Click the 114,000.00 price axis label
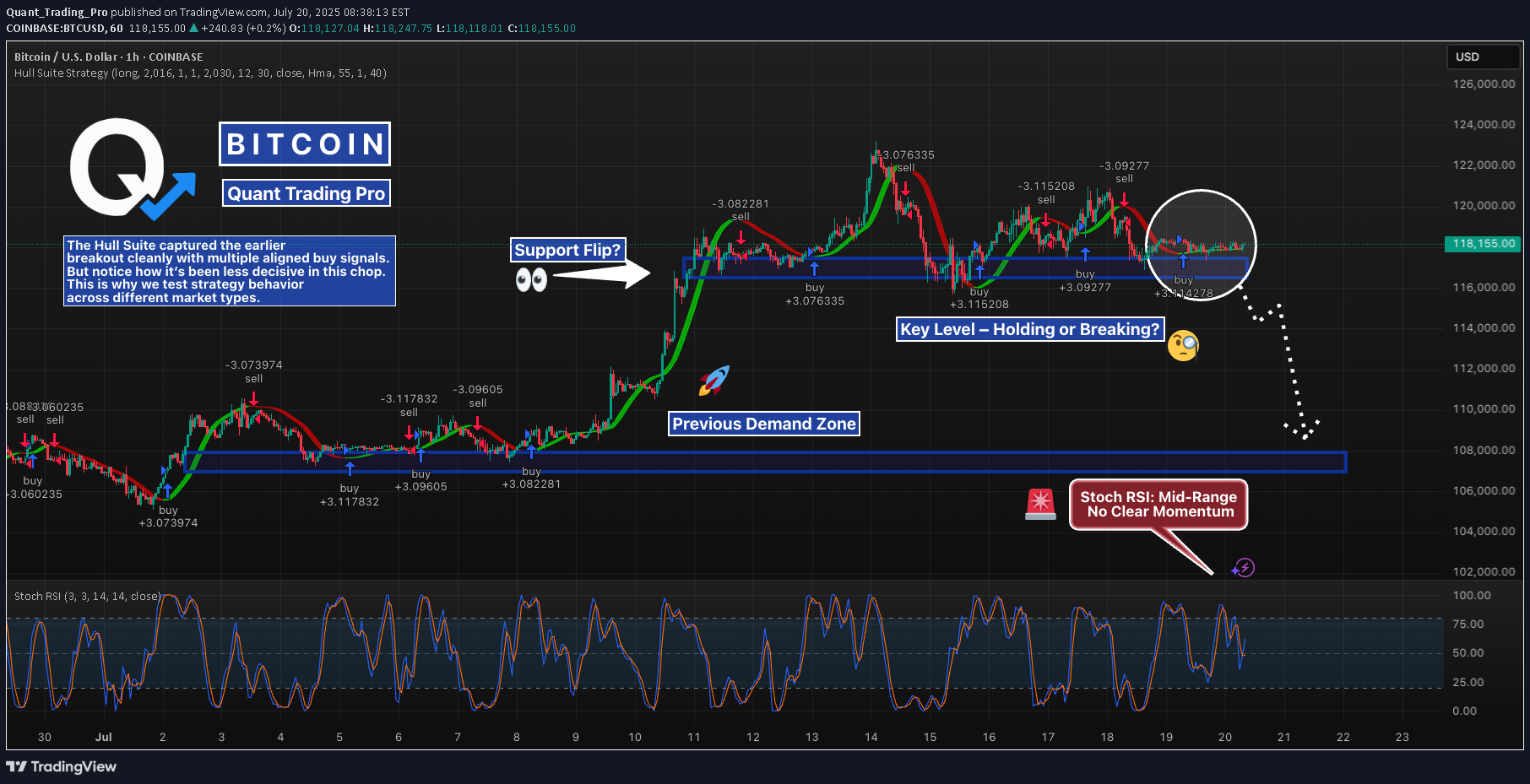The width and height of the screenshot is (1530, 784). [1484, 327]
